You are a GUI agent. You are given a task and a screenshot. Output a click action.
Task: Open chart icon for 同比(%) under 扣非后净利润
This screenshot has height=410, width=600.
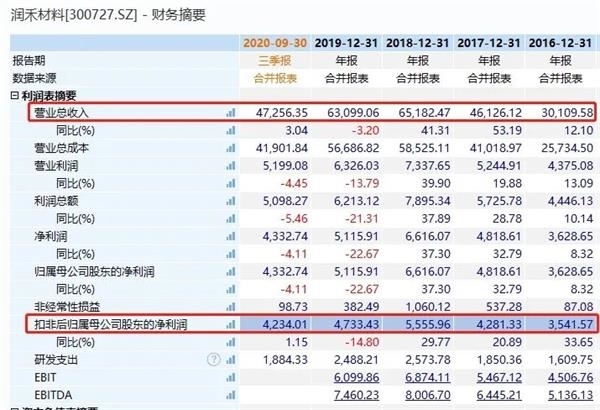coord(231,342)
